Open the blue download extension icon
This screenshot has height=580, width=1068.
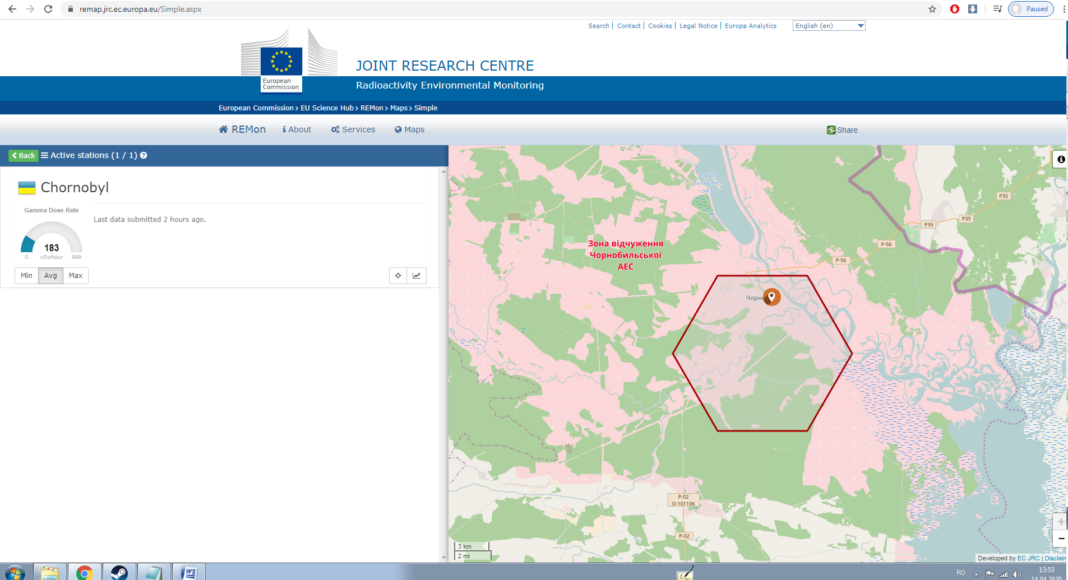coord(973,9)
